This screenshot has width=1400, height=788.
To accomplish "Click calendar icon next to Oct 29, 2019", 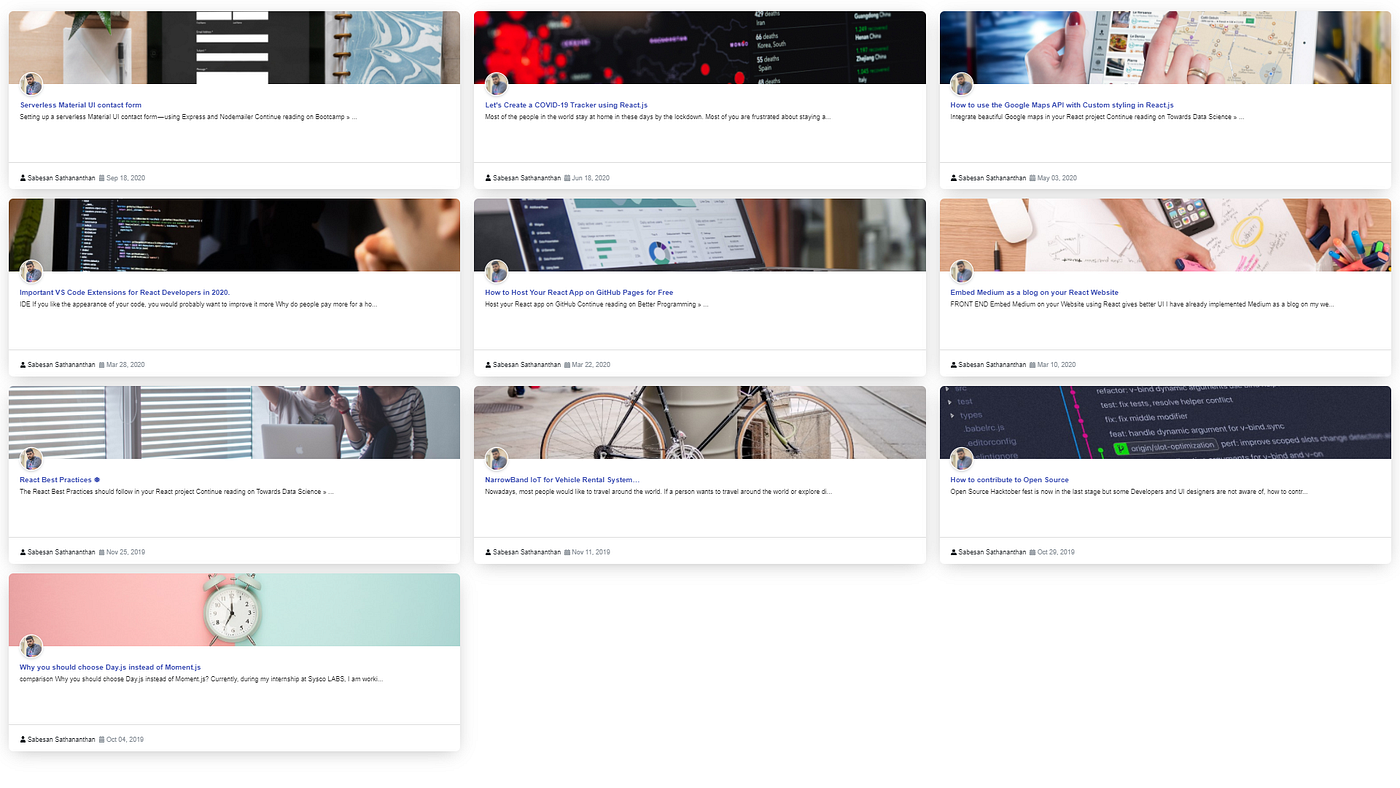I will pos(1032,552).
